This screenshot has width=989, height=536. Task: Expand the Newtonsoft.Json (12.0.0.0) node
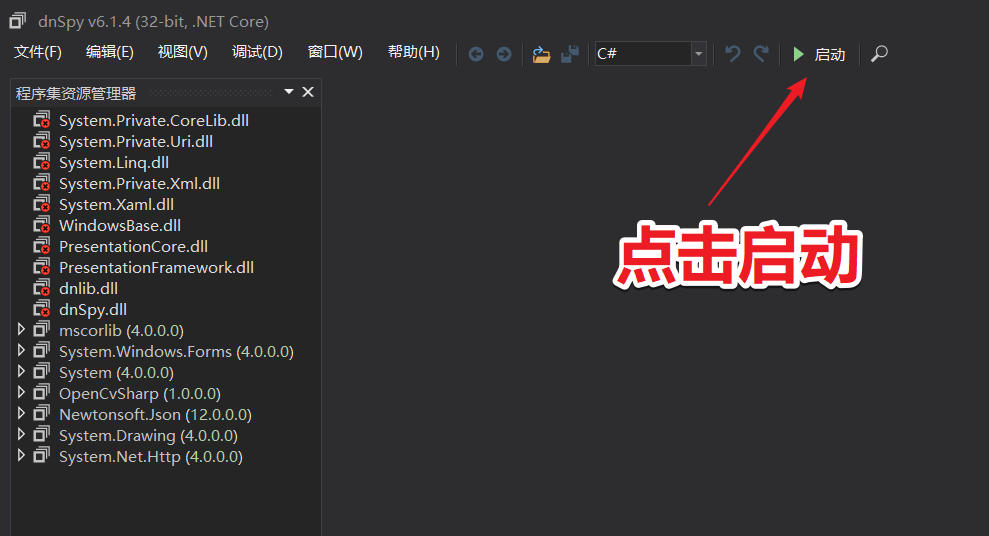[21, 413]
